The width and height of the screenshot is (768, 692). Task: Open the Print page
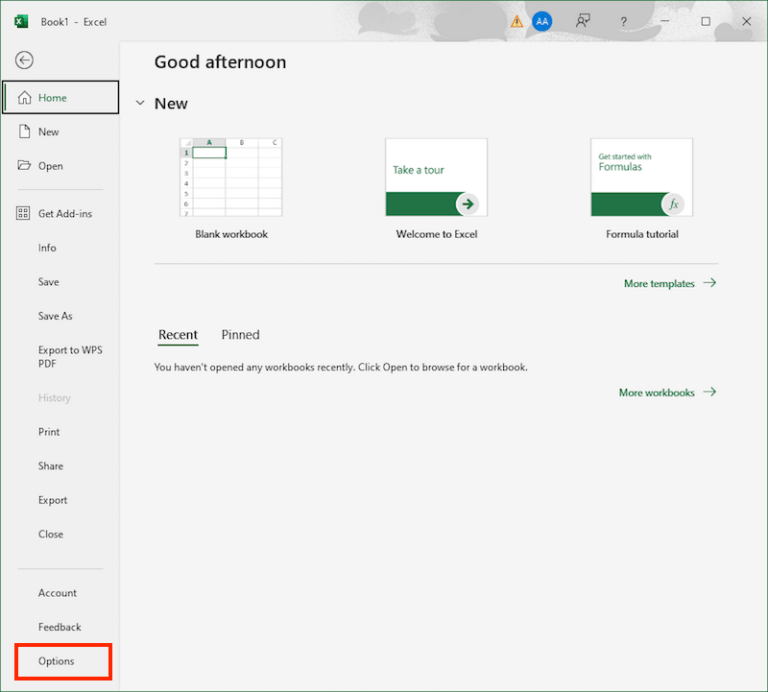click(49, 432)
